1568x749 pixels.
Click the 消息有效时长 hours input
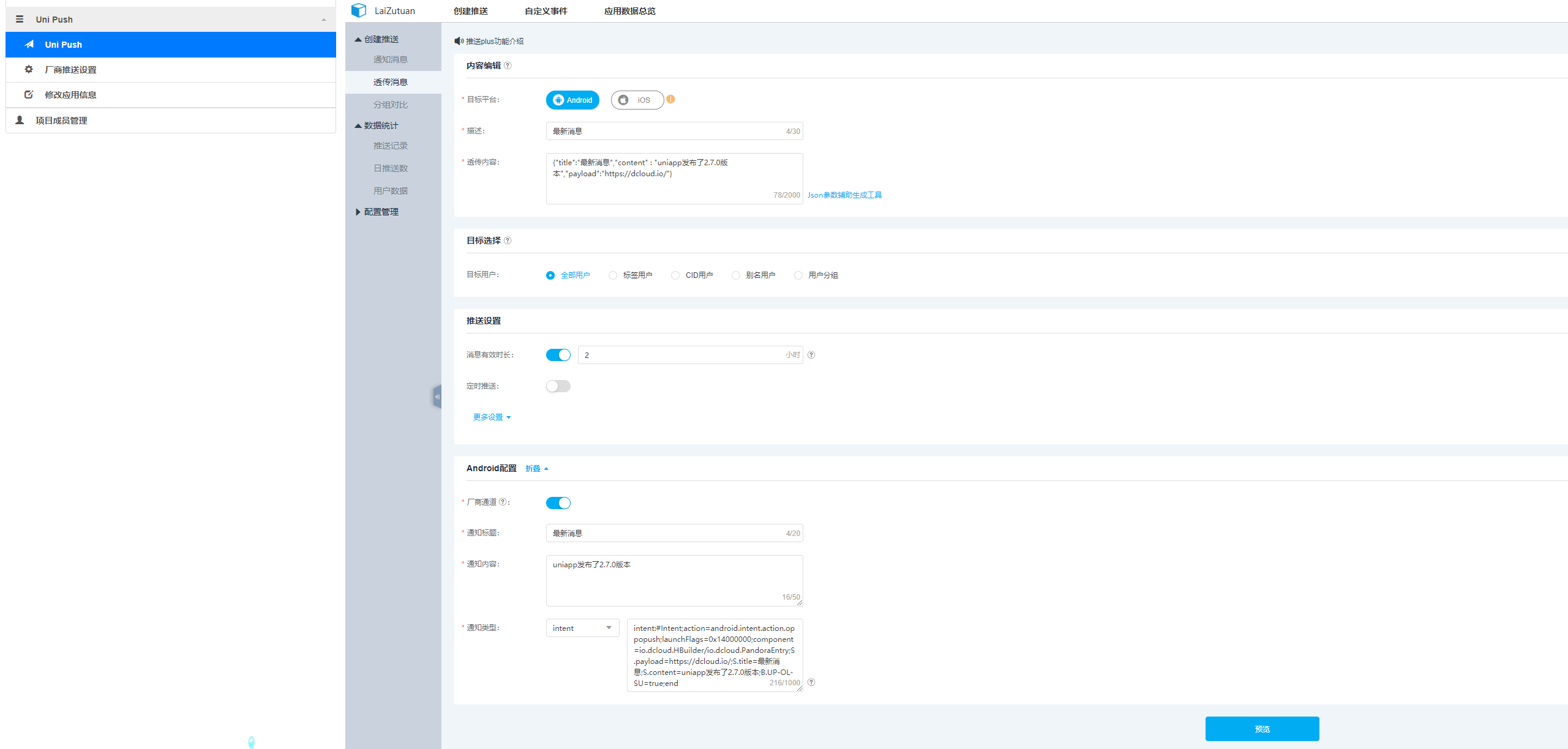pyautogui.click(x=691, y=355)
